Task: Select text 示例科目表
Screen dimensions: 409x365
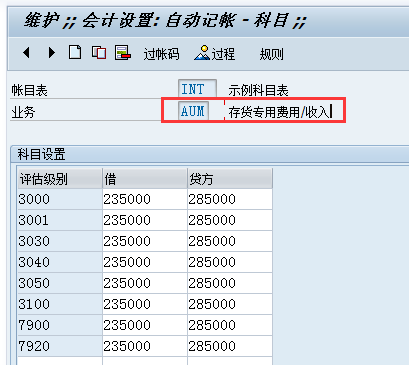Action: pyautogui.click(x=258, y=90)
